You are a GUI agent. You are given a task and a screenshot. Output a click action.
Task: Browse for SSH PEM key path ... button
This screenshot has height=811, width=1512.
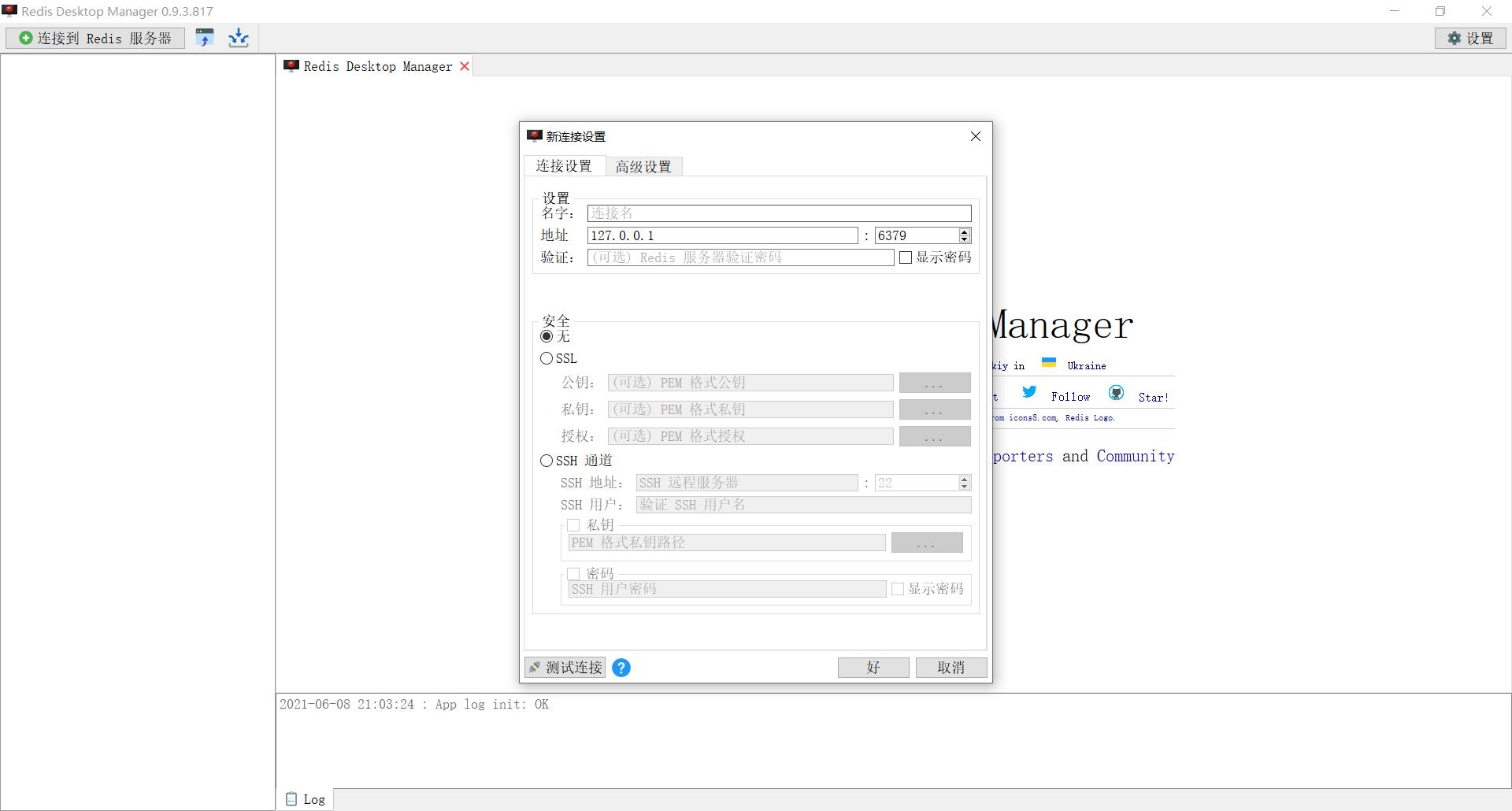pyautogui.click(x=927, y=543)
